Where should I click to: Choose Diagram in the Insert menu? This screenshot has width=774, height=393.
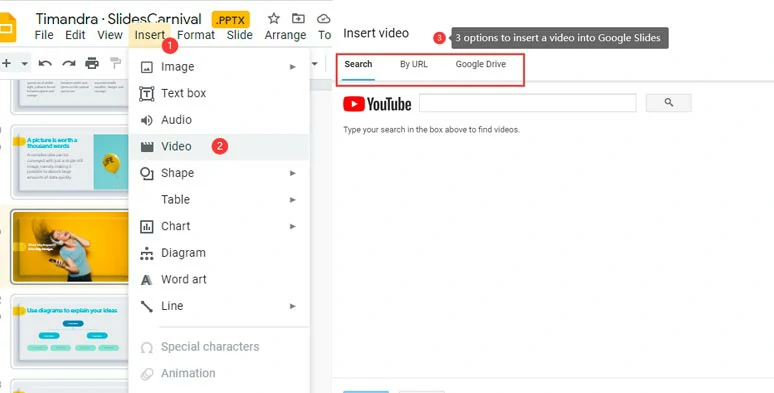(x=219, y=253)
